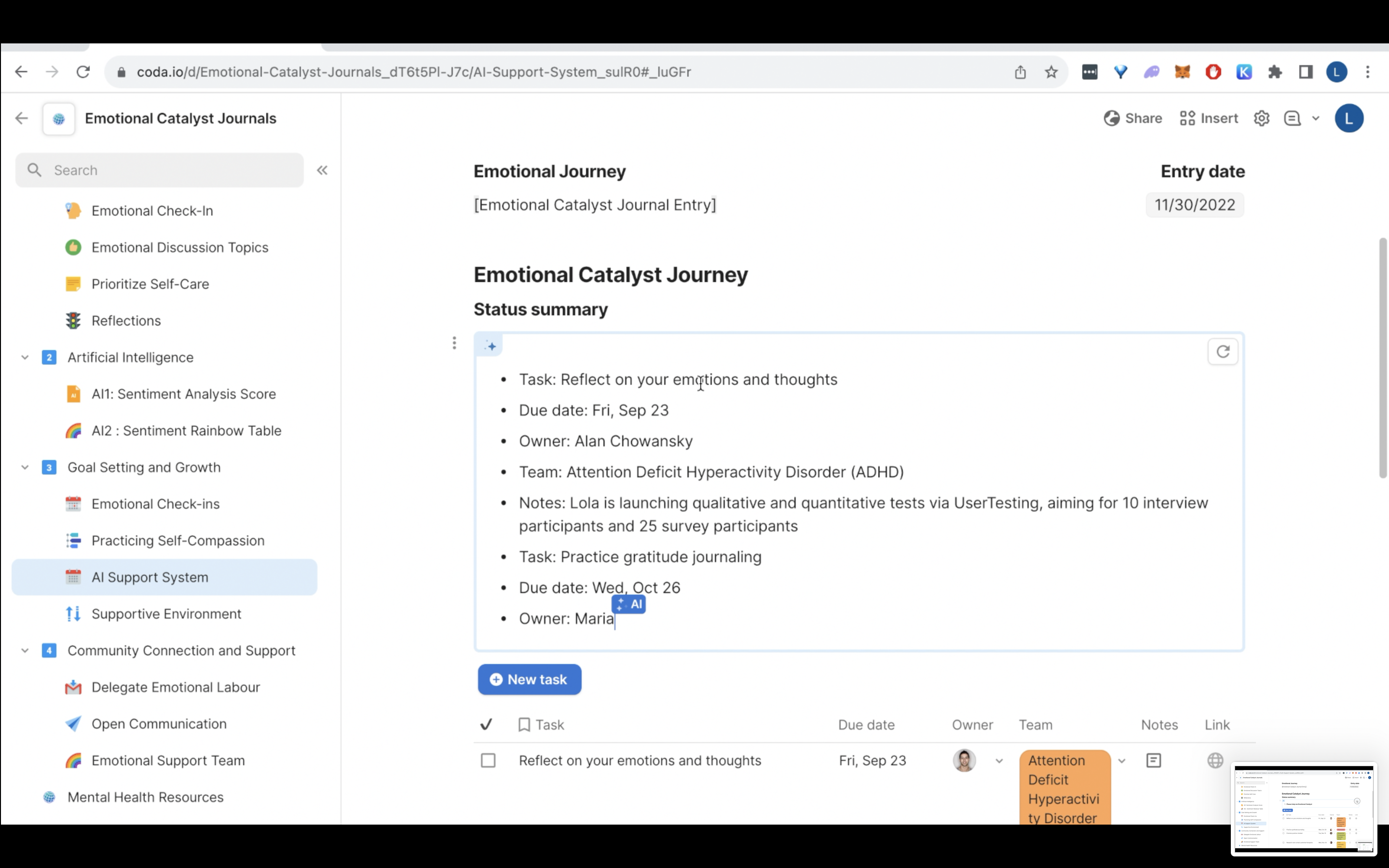The image size is (1389, 868).
Task: Click the refresh AI summary icon
Action: coord(1223,352)
